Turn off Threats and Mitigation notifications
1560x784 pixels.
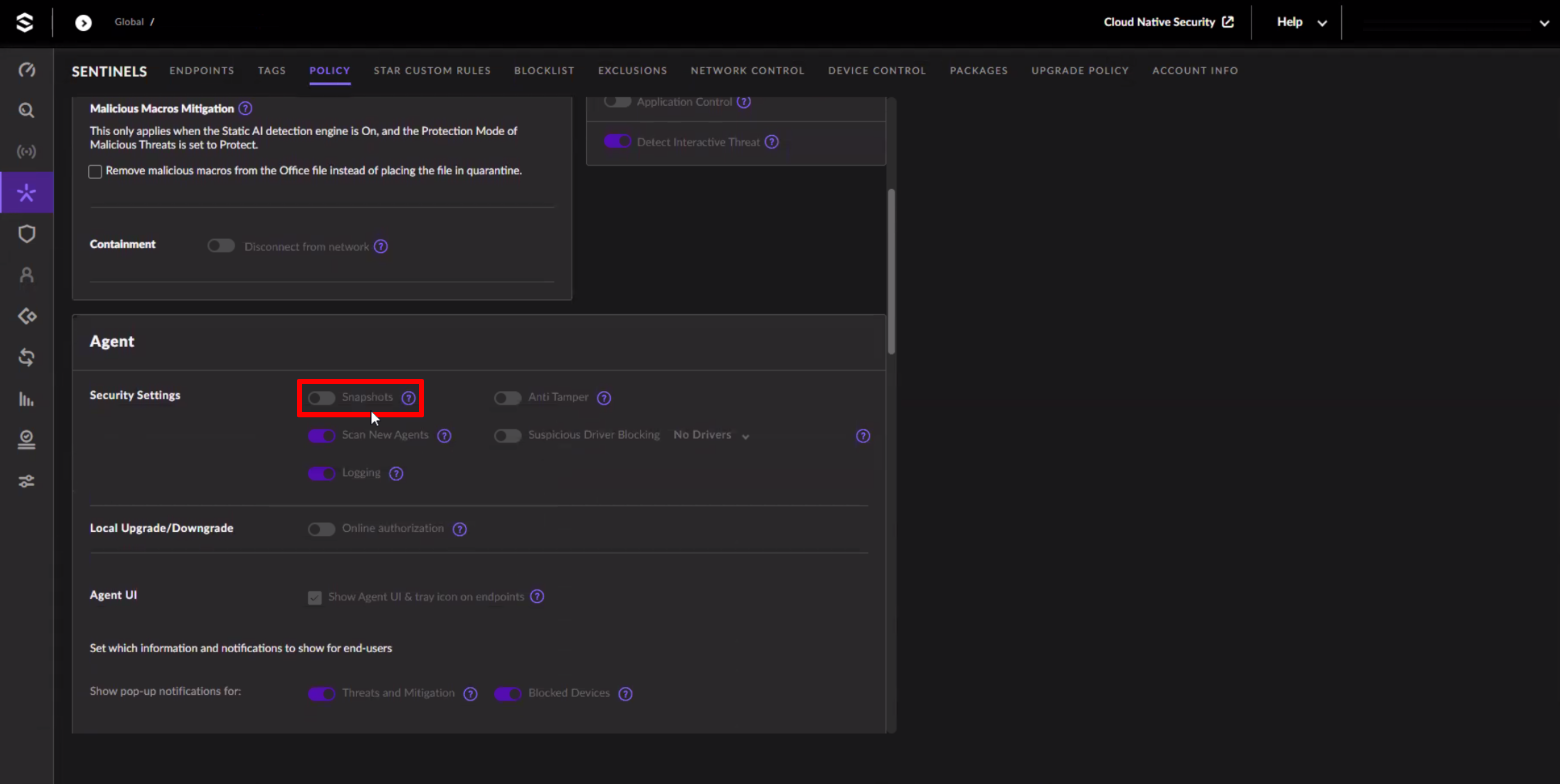pos(322,694)
